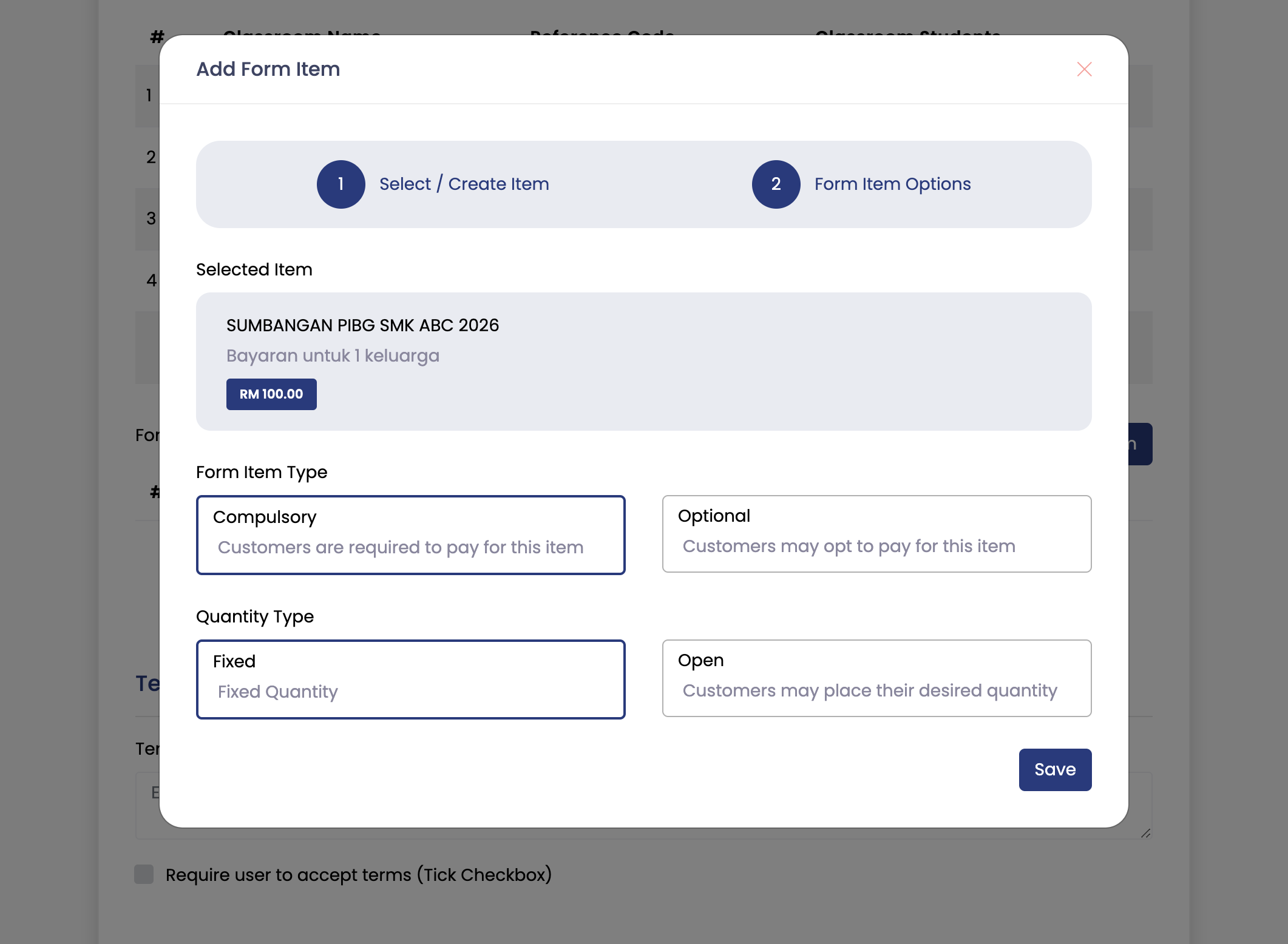
Task: Click the Form Item Type label
Action: [262, 472]
